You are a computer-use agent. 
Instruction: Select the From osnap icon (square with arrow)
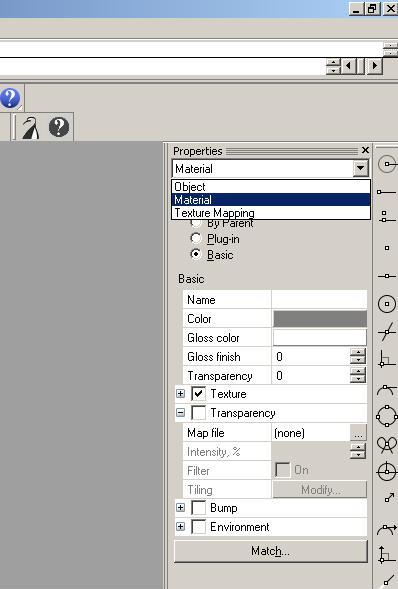click(389, 498)
